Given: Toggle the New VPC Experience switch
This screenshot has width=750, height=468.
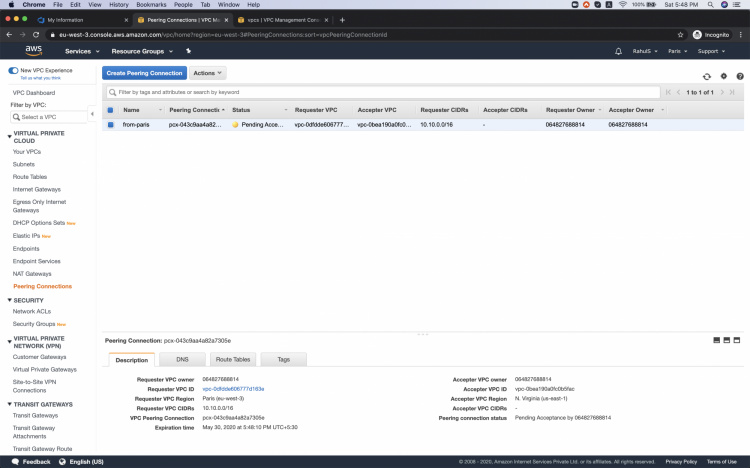Looking at the screenshot, I should (13, 70).
